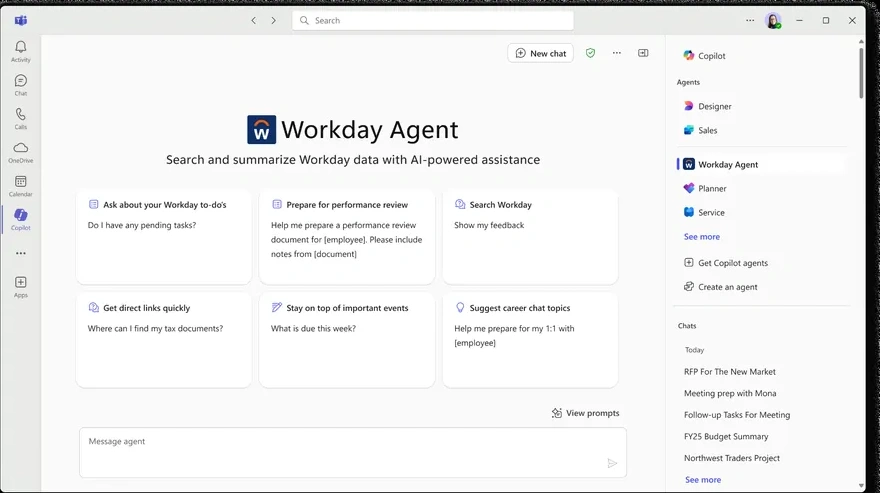
Task: Choose Stay on top of important events card
Action: pyautogui.click(x=347, y=340)
